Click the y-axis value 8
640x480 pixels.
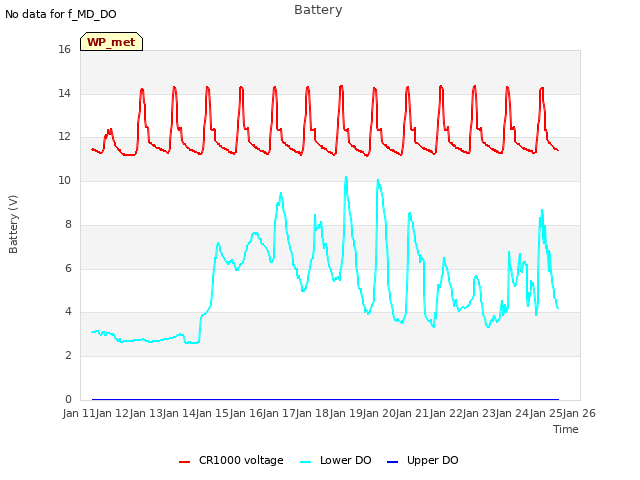pos(68,224)
